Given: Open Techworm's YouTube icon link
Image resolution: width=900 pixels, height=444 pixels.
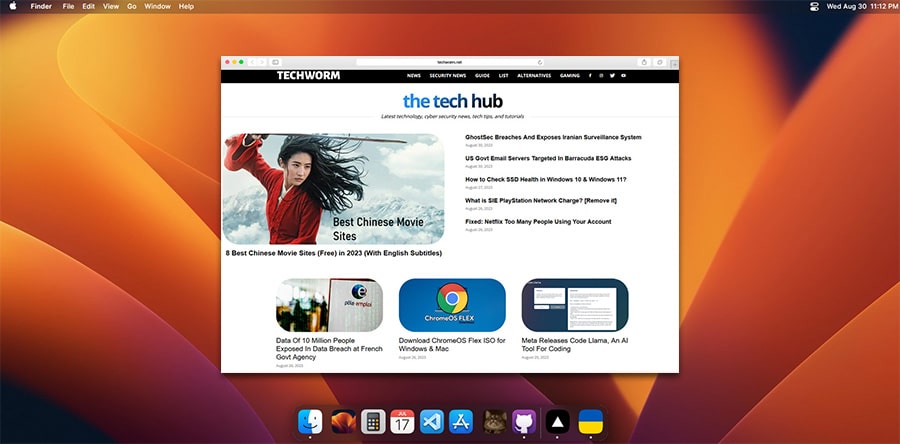Looking at the screenshot, I should [623, 76].
